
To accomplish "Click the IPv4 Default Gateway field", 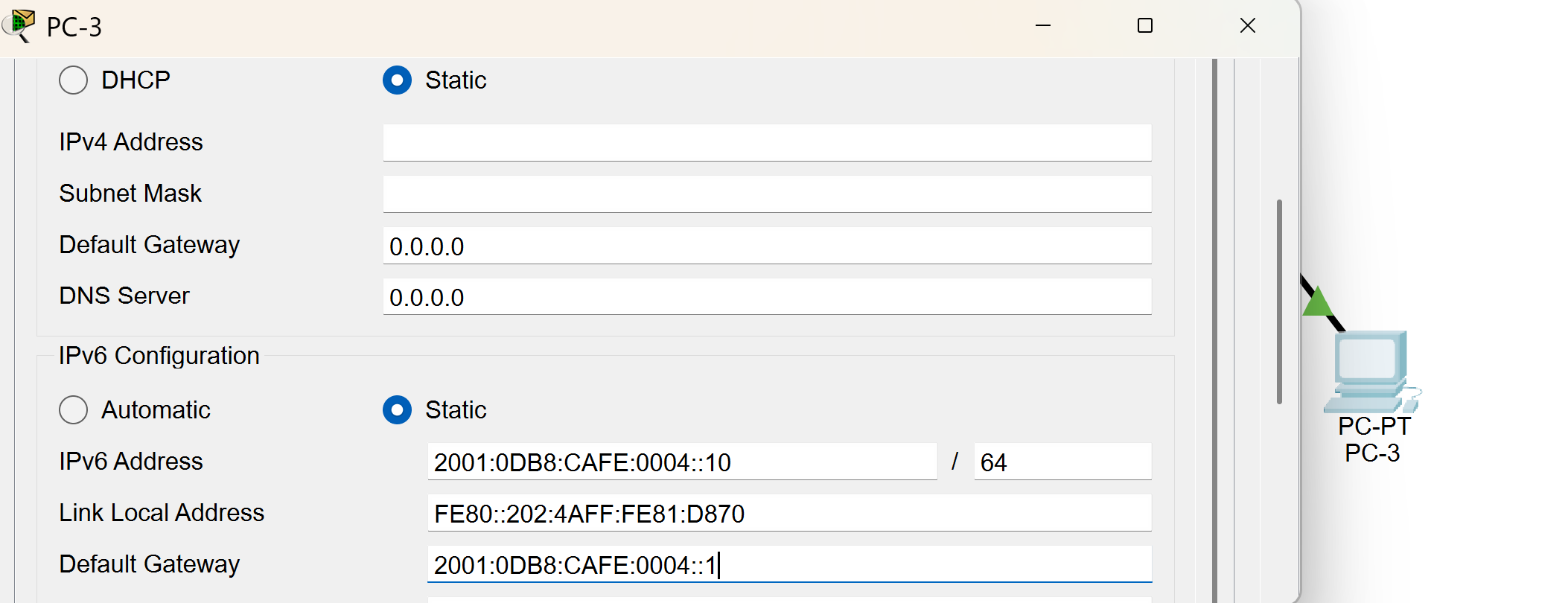I will click(x=766, y=246).
